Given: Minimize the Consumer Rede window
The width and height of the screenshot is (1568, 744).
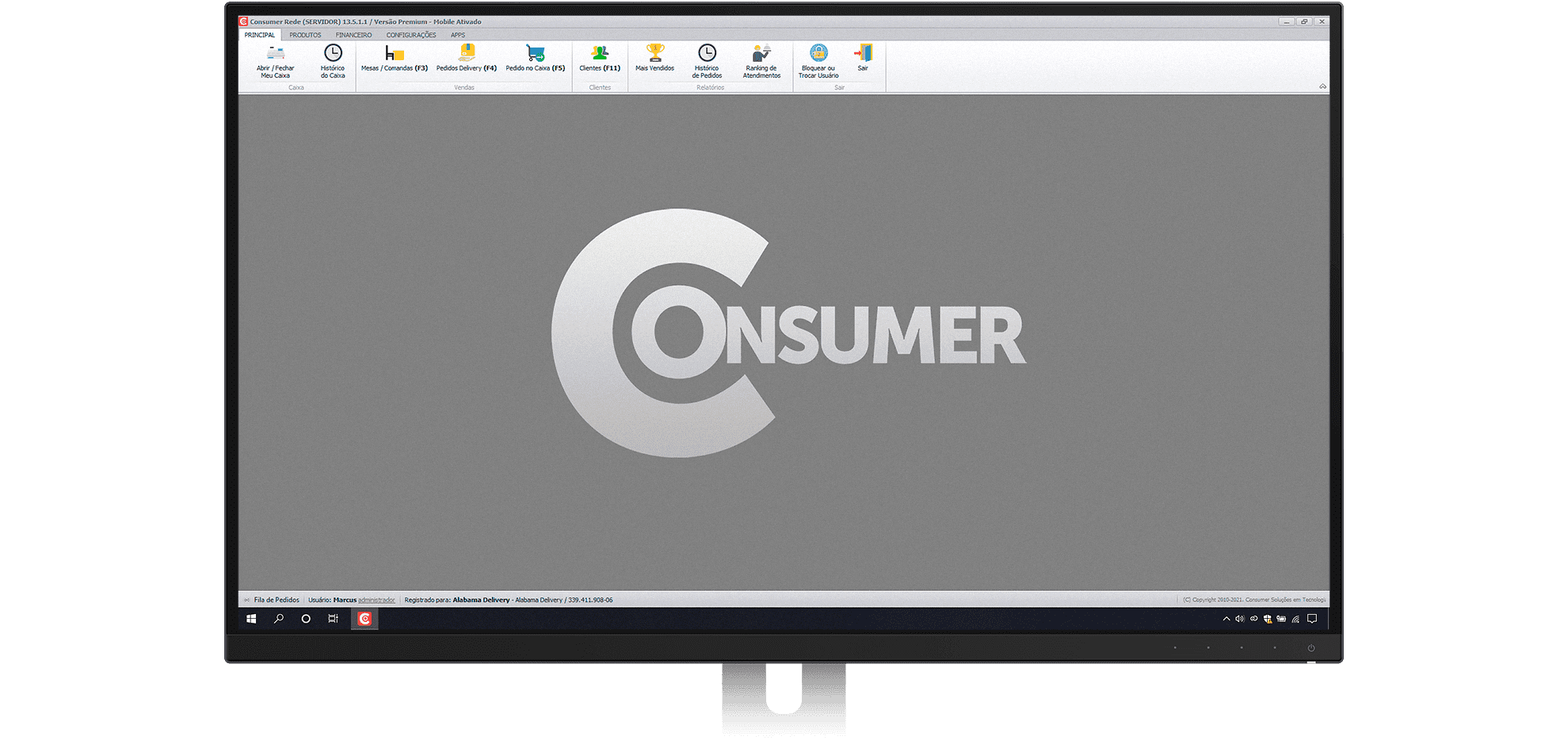Looking at the screenshot, I should click(x=1286, y=21).
